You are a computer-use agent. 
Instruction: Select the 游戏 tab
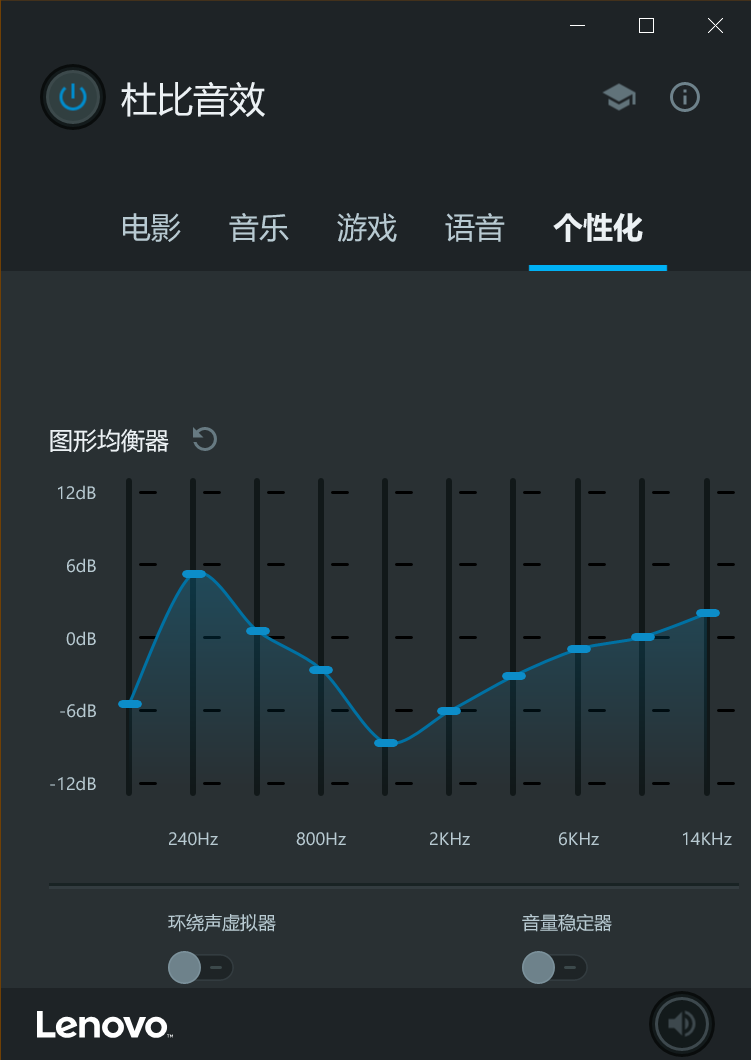click(367, 228)
